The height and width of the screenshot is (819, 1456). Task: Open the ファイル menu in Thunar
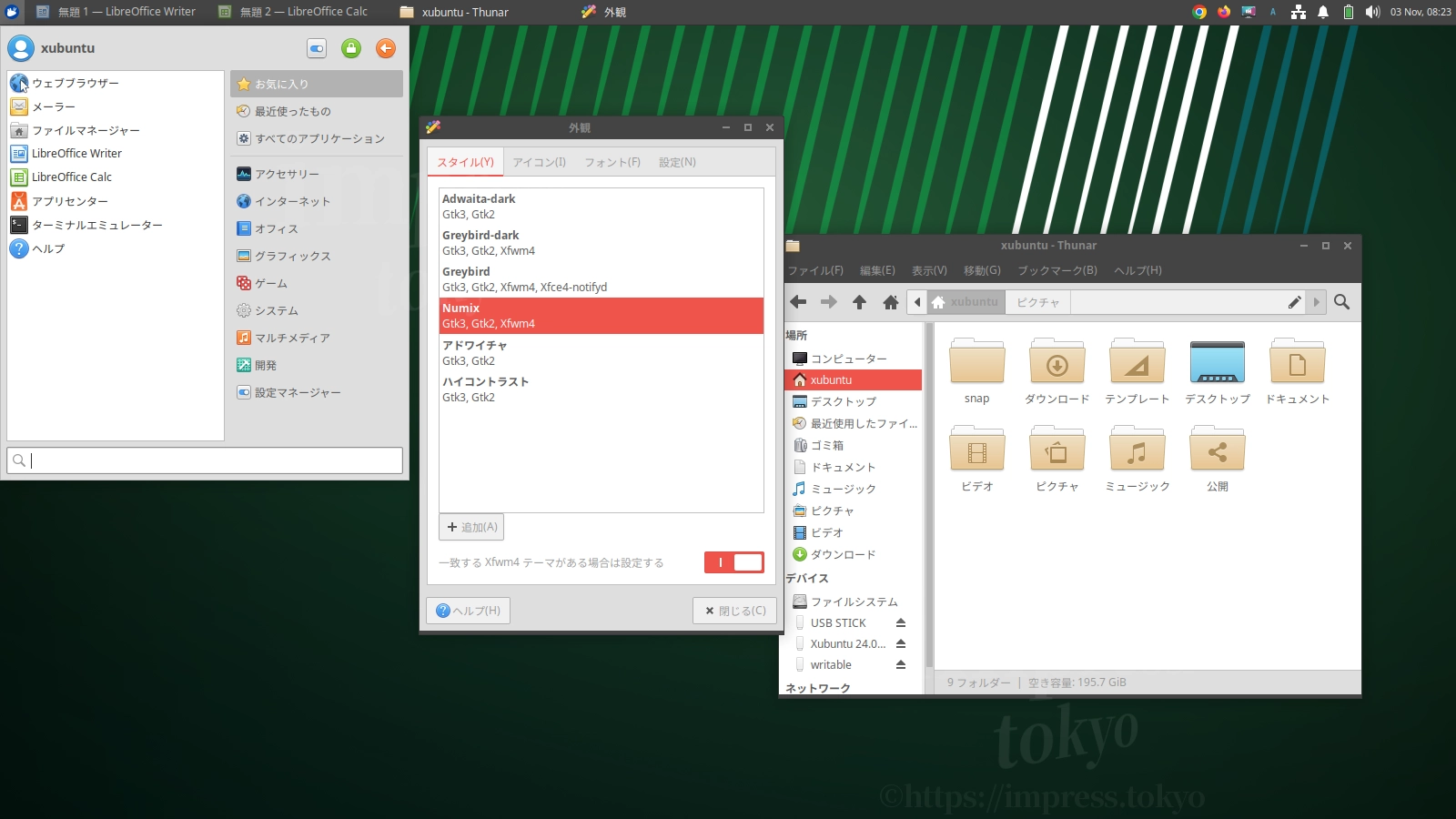[815, 270]
